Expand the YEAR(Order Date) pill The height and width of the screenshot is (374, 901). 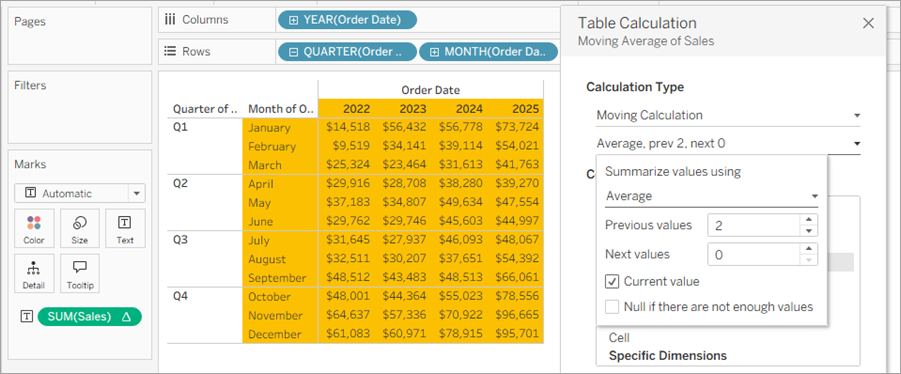click(x=294, y=20)
